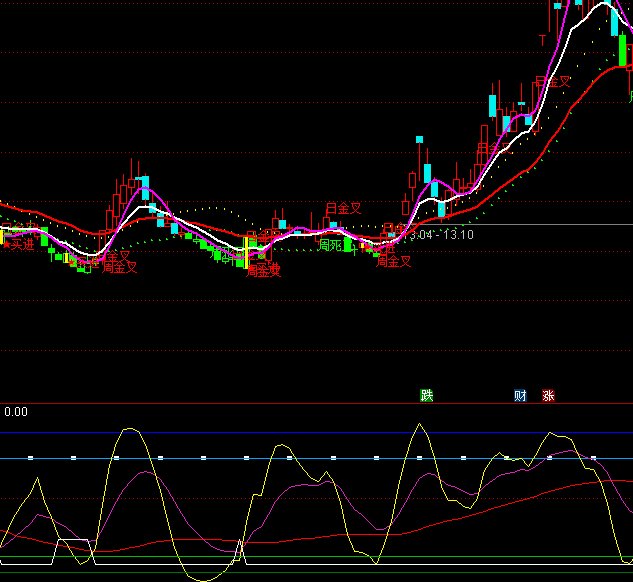Image resolution: width=633 pixels, height=582 pixels.
Task: Click the tall green candlestick near right edge
Action: pyautogui.click(x=624, y=52)
